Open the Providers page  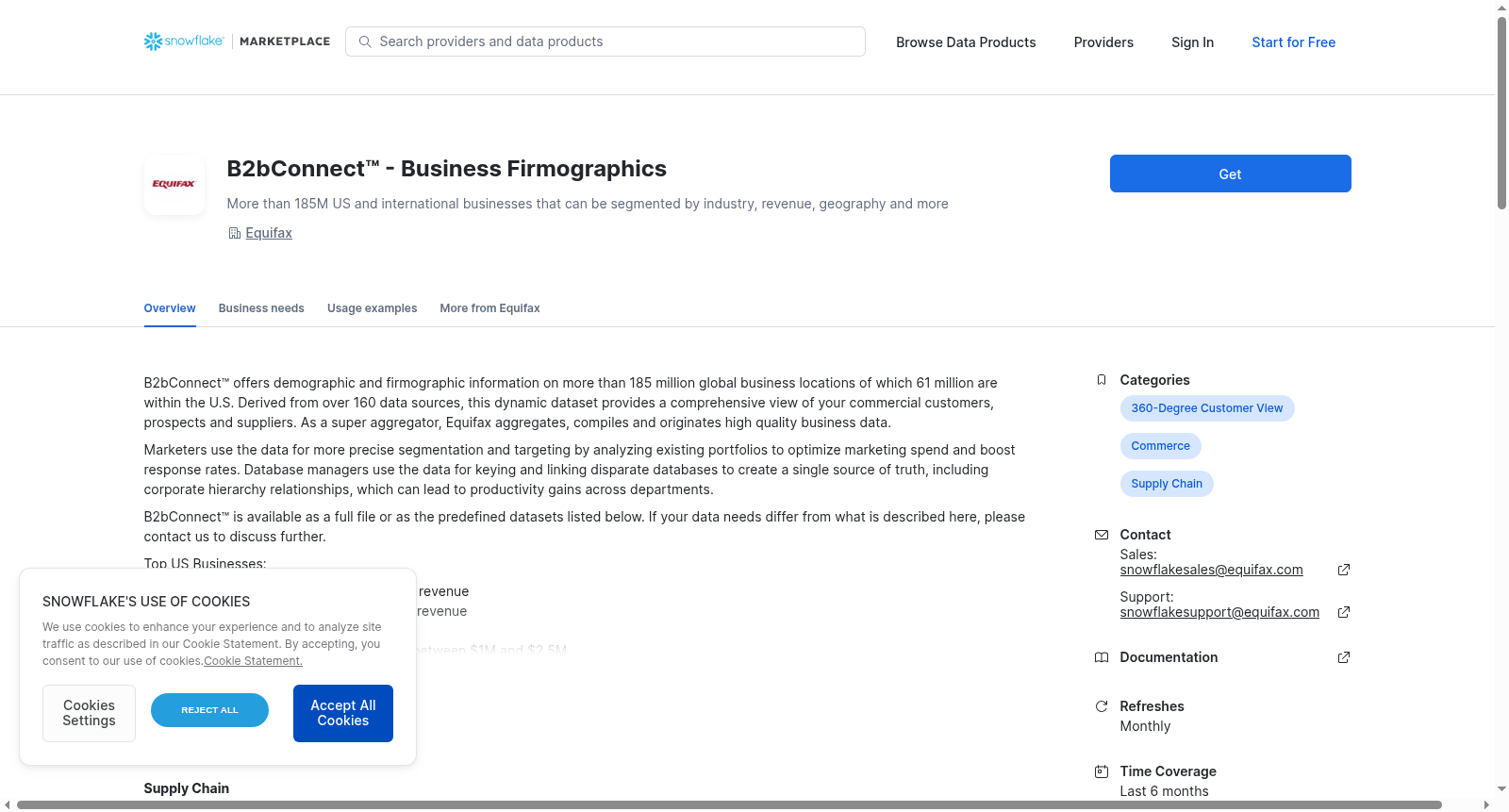(x=1103, y=42)
